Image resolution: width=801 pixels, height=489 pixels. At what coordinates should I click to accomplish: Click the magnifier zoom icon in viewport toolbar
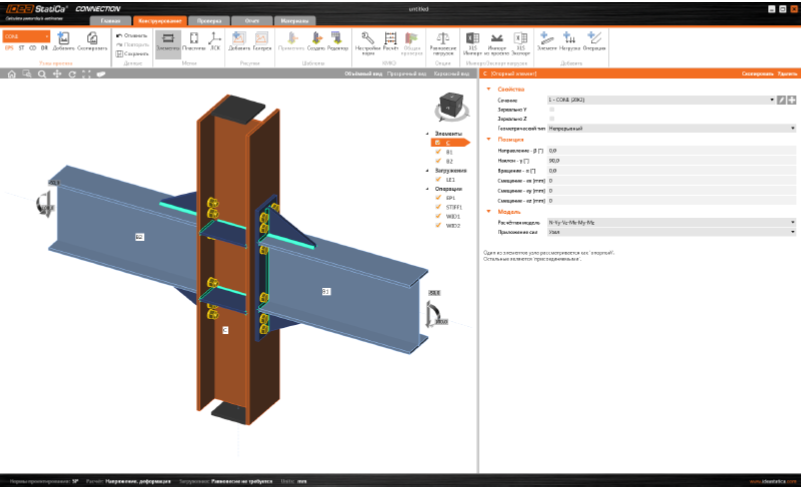[41, 74]
